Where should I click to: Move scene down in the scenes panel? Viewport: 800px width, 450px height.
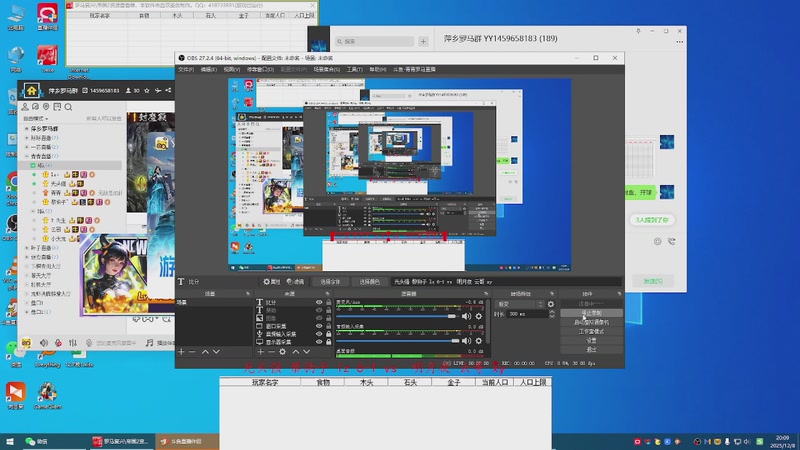click(x=216, y=352)
